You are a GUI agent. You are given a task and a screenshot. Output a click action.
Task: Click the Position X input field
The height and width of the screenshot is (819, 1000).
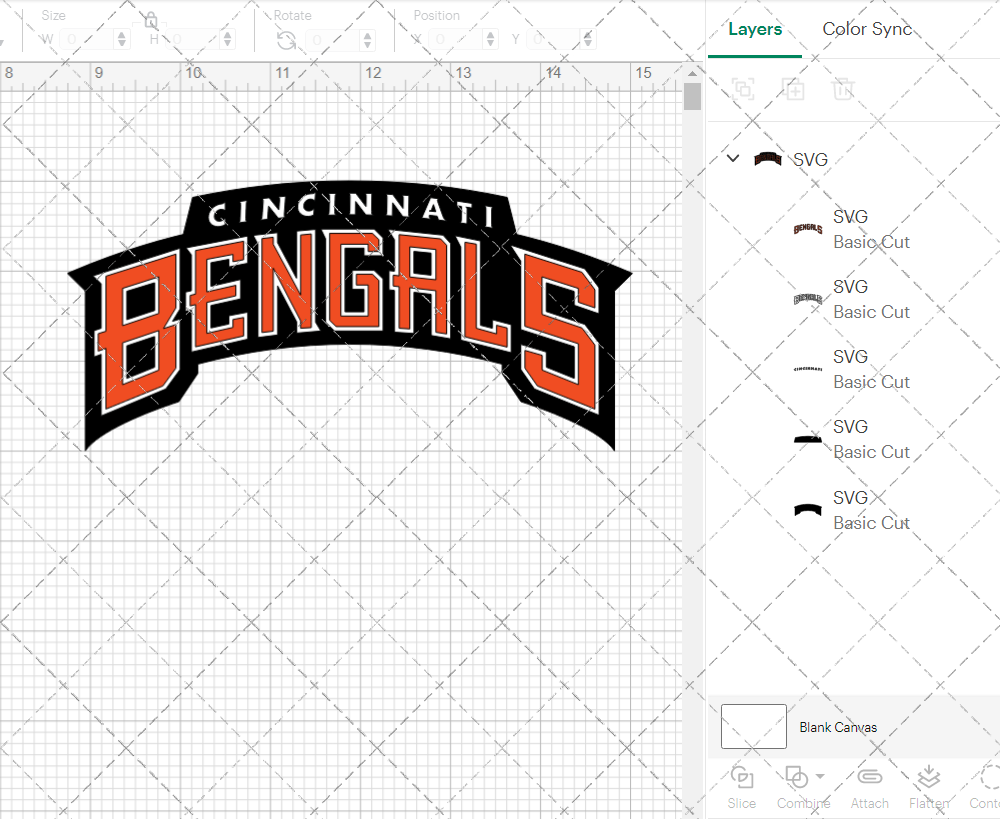pos(455,40)
